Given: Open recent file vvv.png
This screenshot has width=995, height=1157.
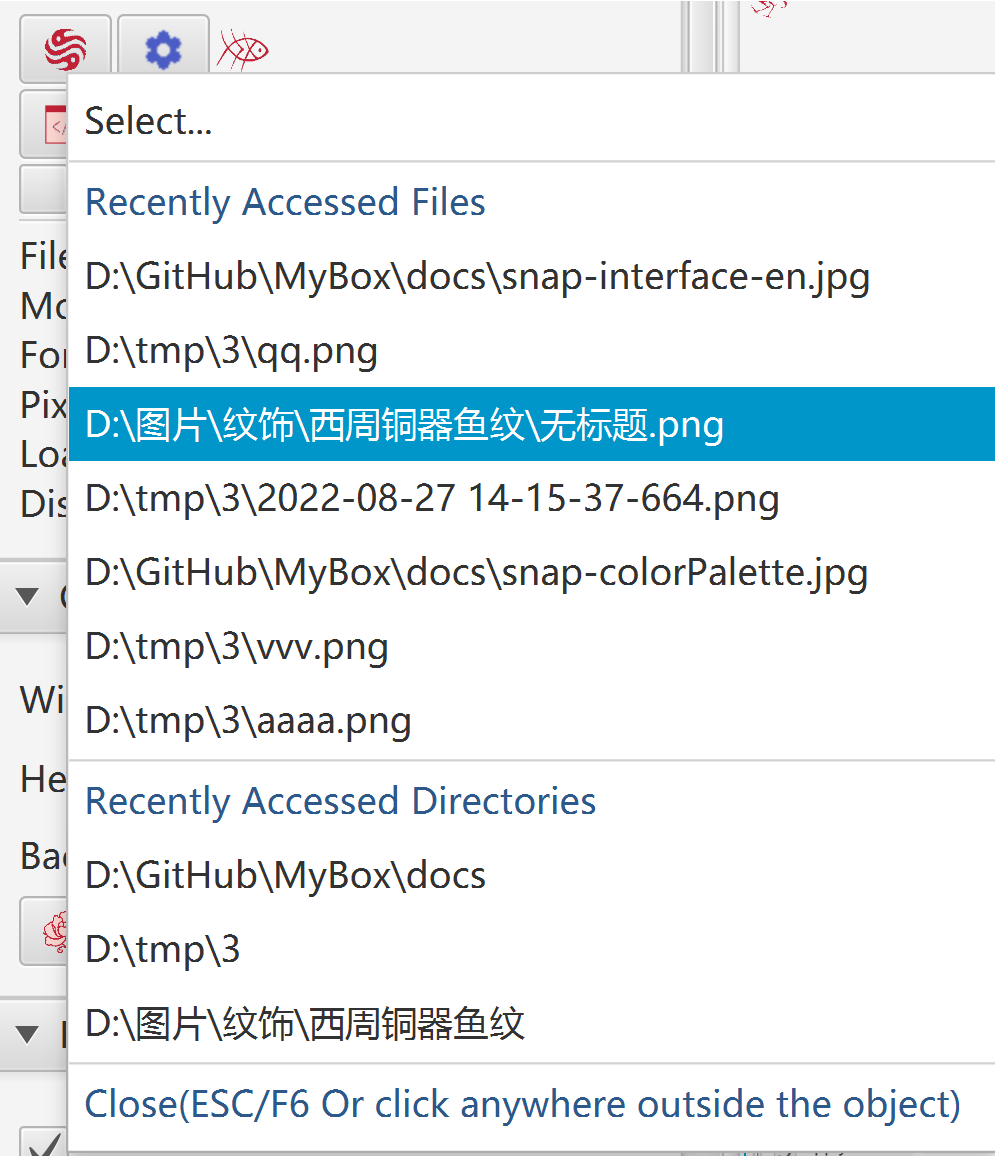Looking at the screenshot, I should pos(531,646).
